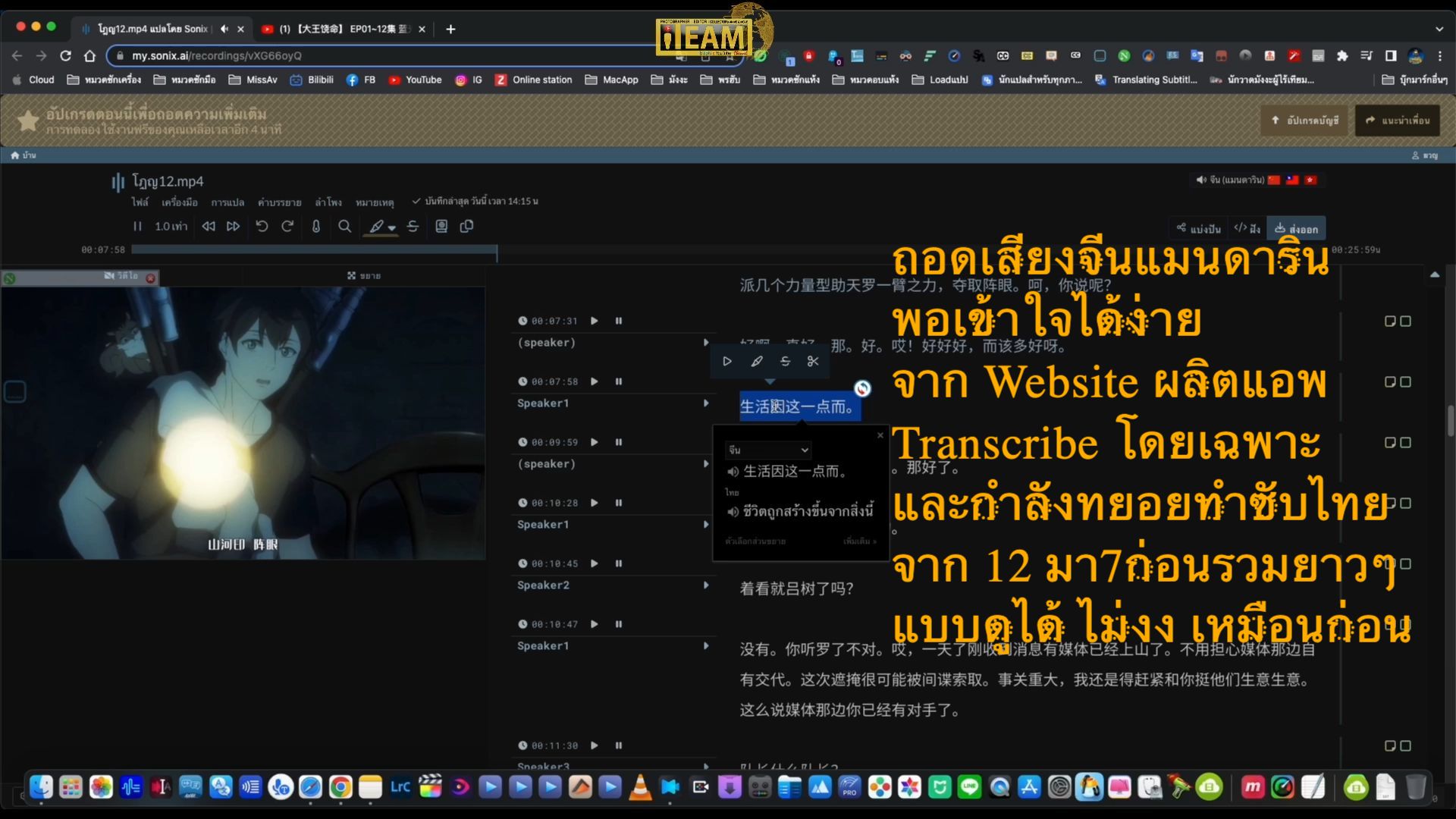Play selection from the floating word toolbar
Viewport: 1456px width, 819px height.
[x=727, y=361]
